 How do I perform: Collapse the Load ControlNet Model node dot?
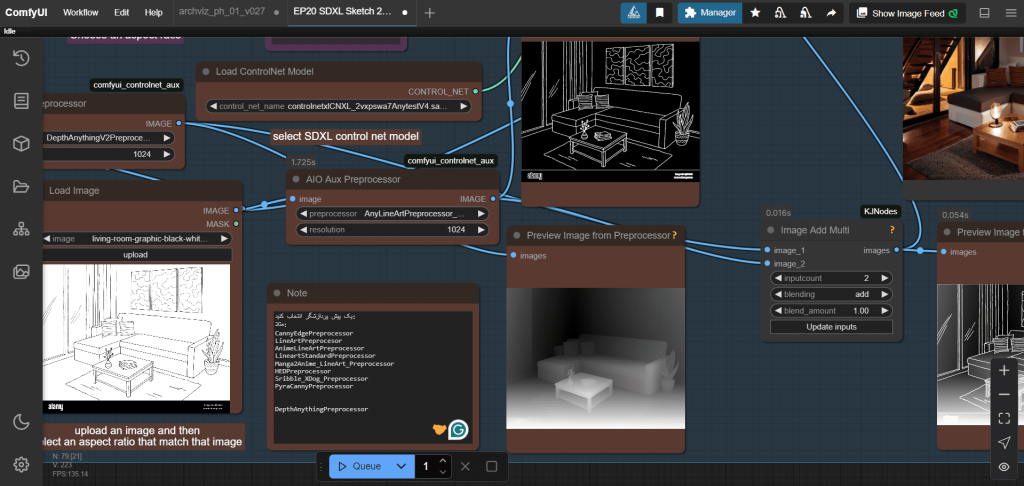point(203,72)
